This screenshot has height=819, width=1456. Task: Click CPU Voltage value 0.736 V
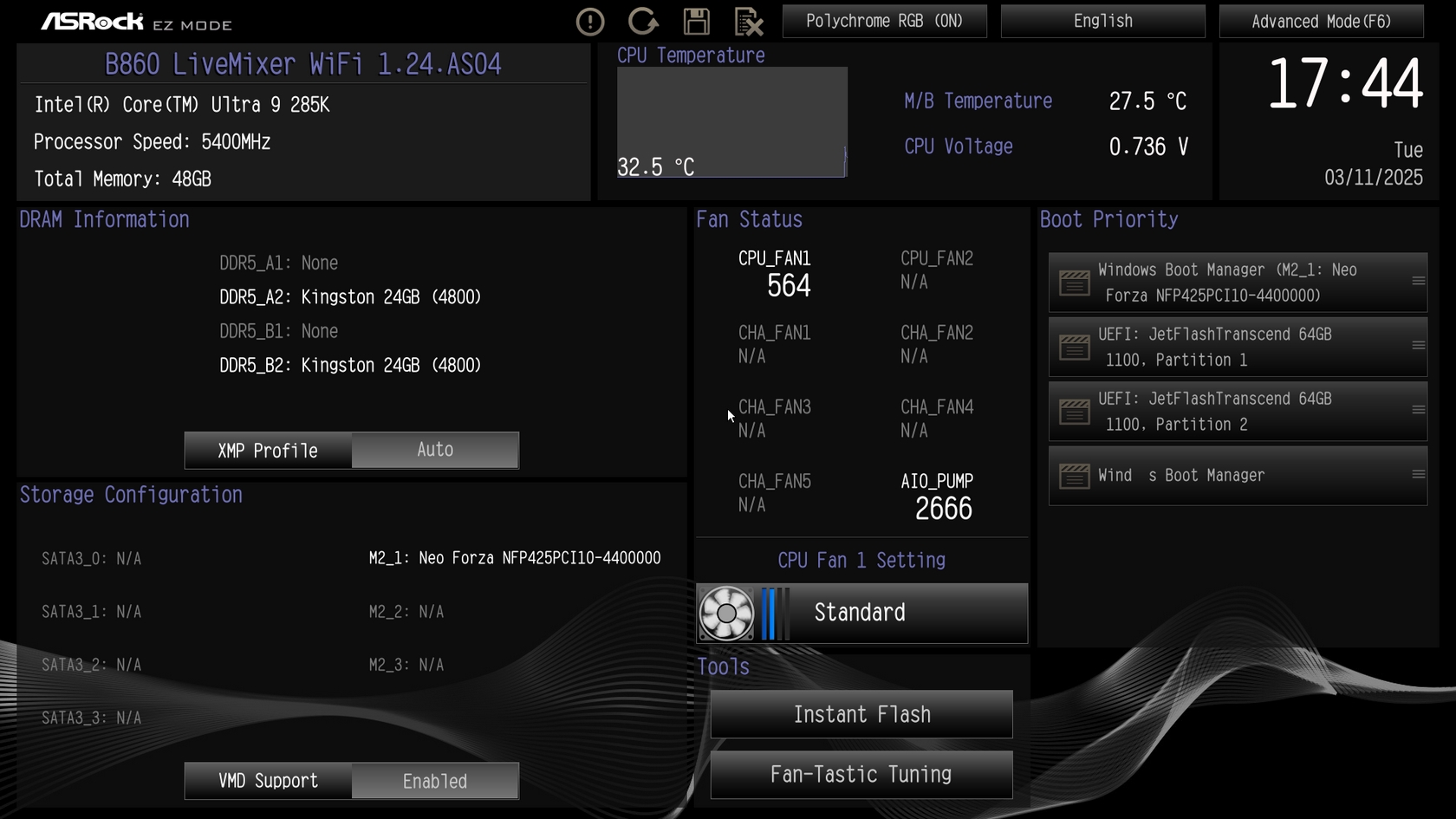1149,146
